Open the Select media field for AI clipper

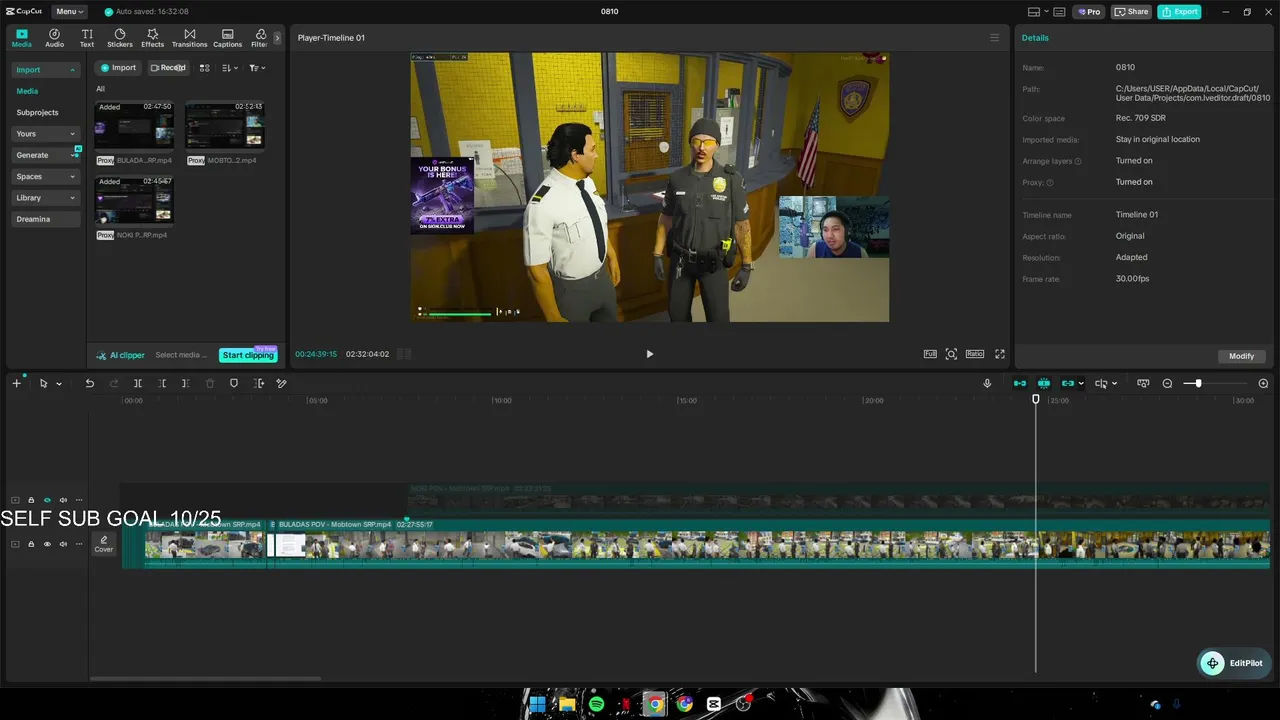tap(181, 355)
